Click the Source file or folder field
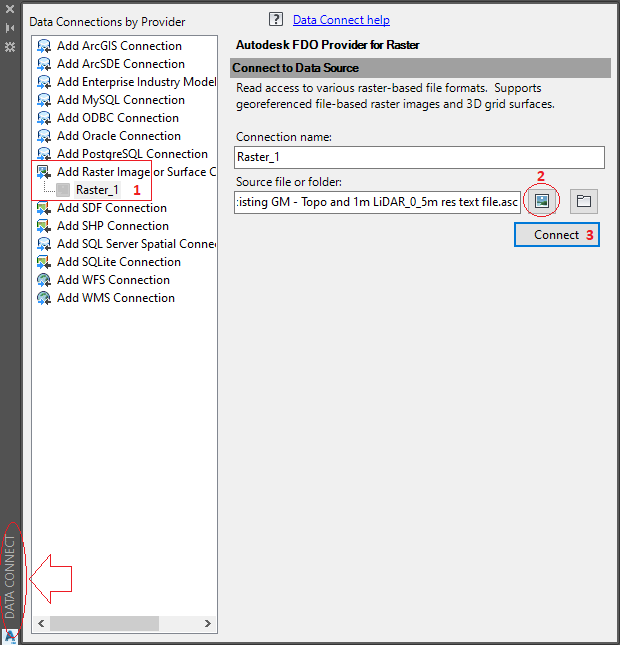Screen dimensions: 620x645 point(377,202)
